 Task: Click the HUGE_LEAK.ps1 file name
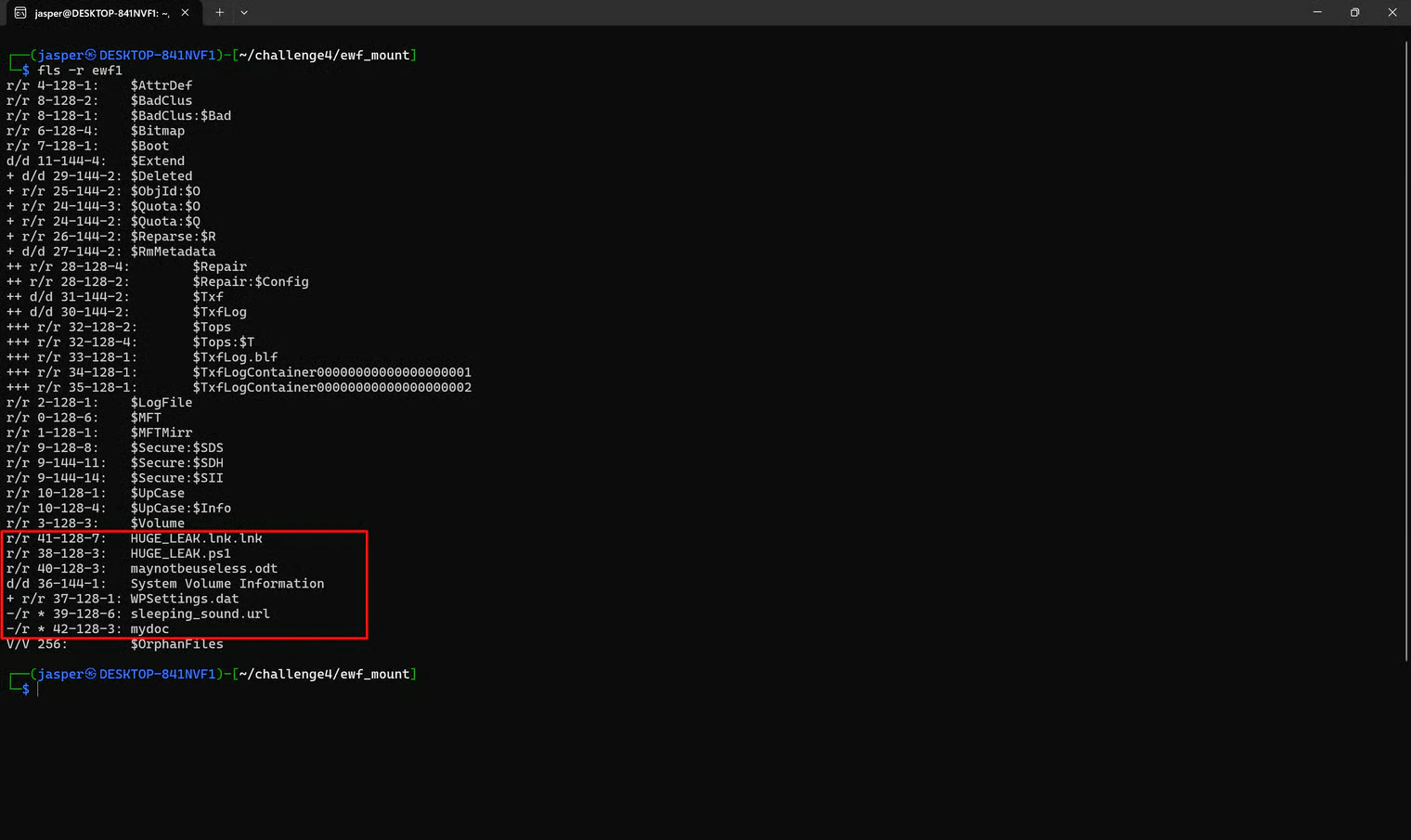pos(181,554)
